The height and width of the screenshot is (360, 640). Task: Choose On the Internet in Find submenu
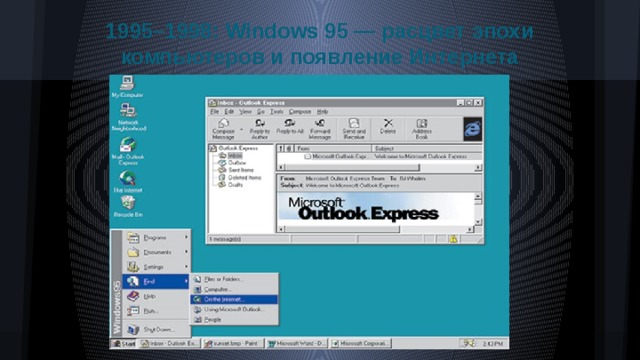pyautogui.click(x=234, y=299)
